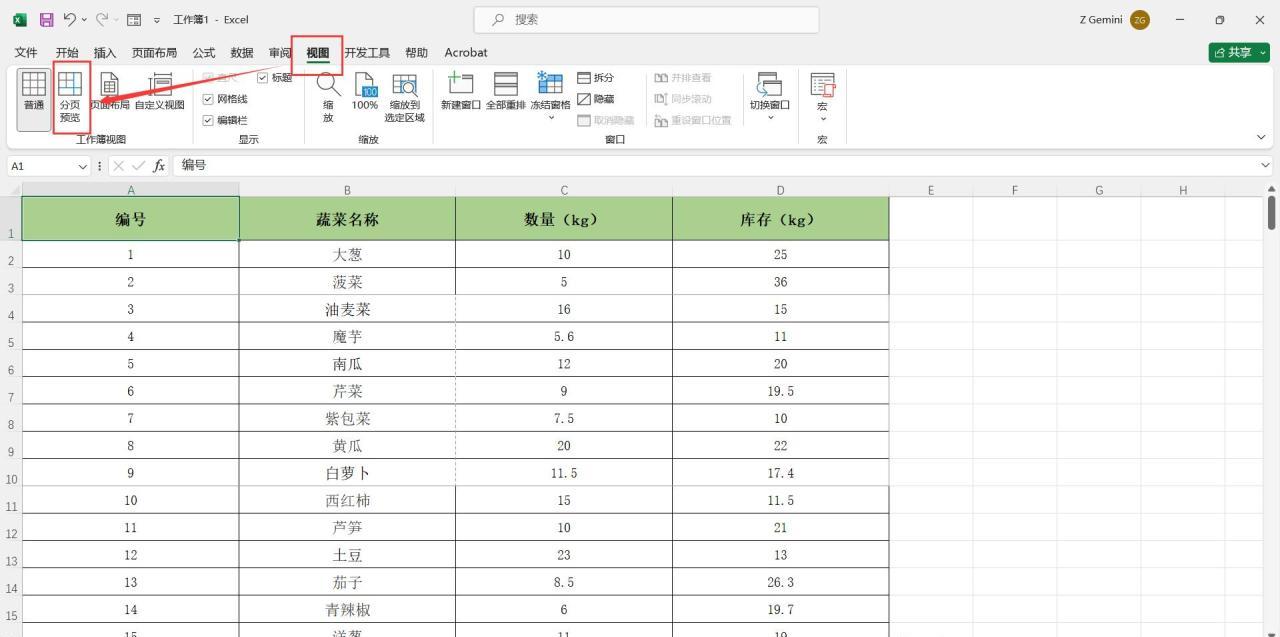
Task: Select cell containing 西红柿
Action: [347, 500]
